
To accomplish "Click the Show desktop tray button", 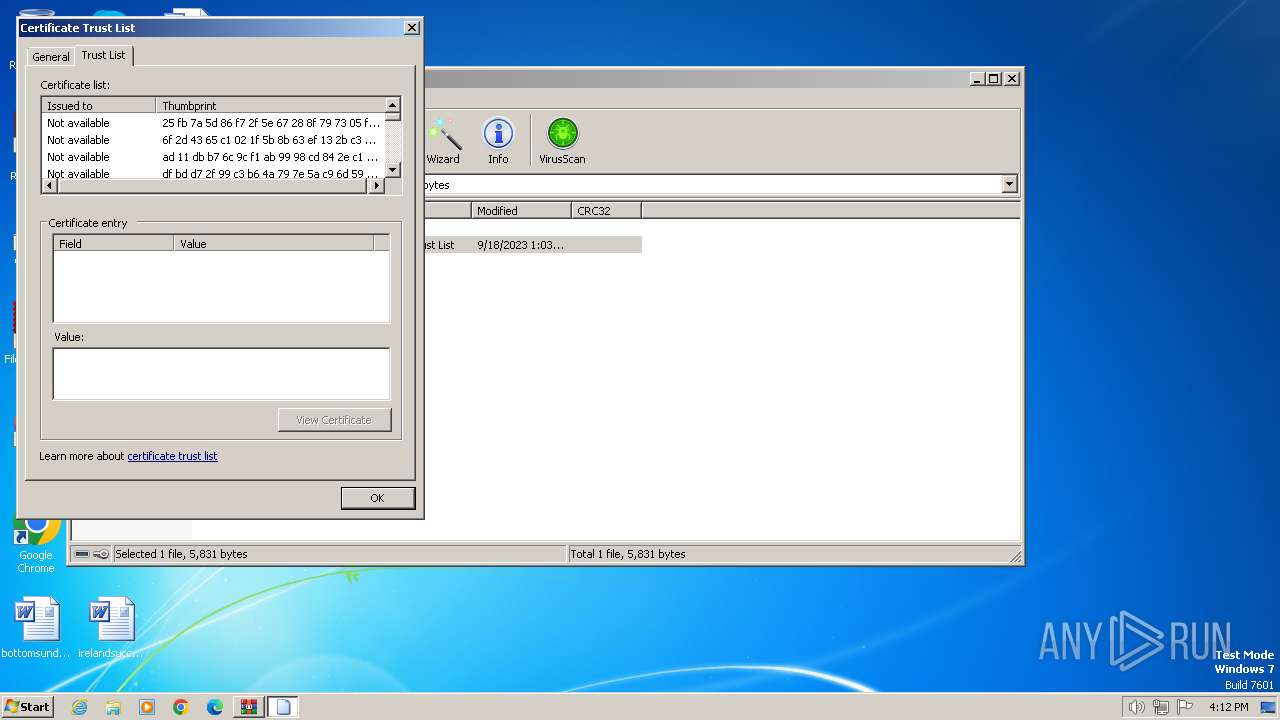I will 1269,707.
